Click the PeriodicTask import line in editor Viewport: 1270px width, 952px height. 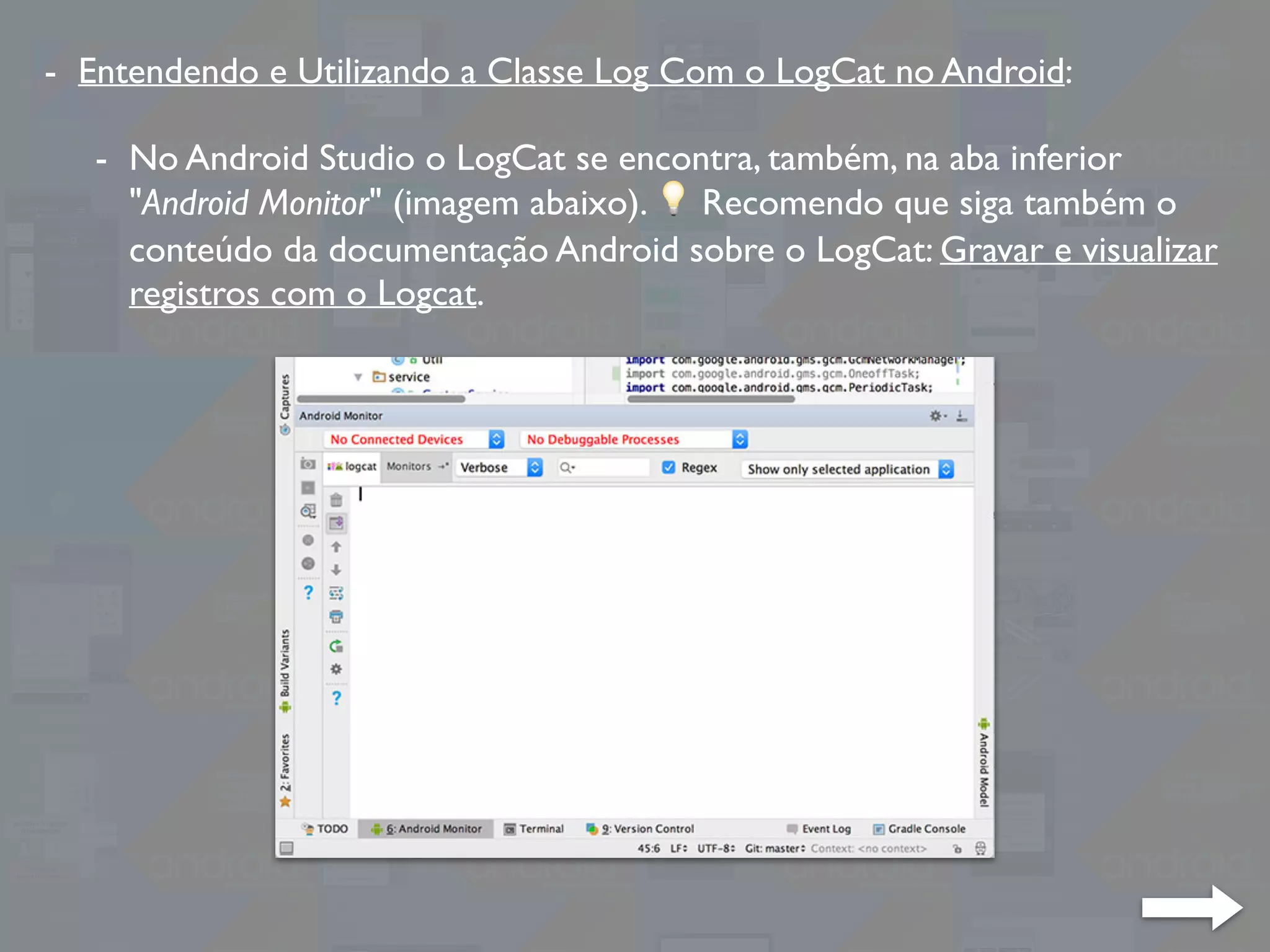pos(779,387)
